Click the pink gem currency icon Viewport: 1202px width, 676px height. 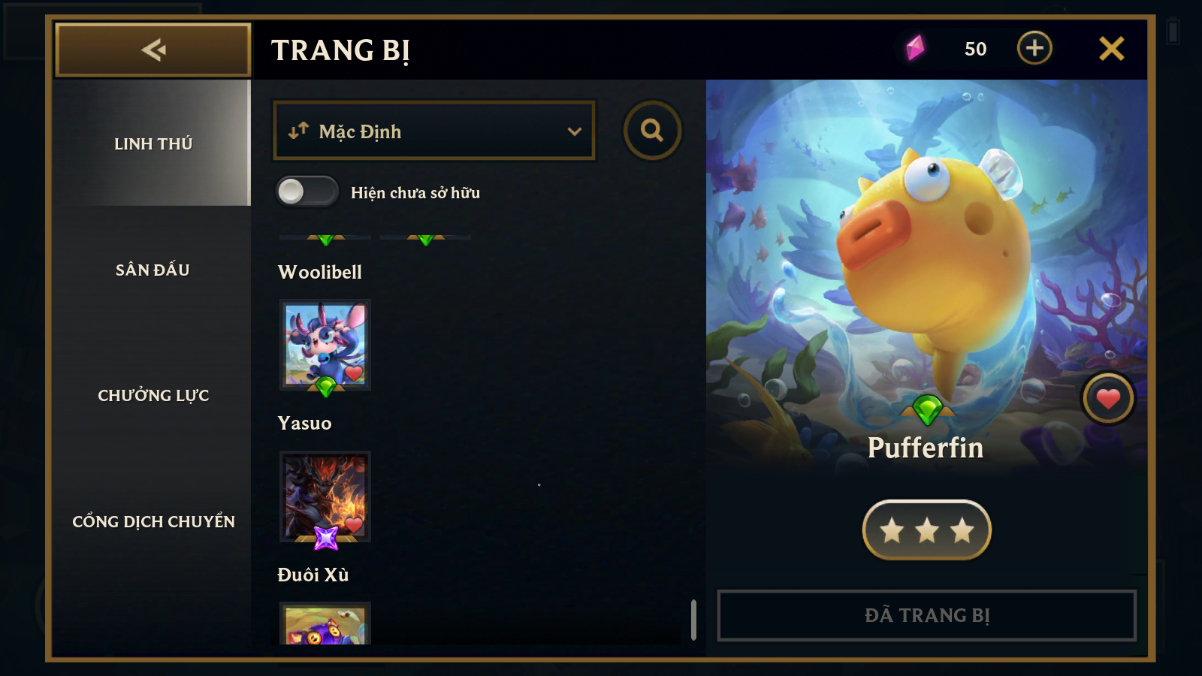(915, 48)
